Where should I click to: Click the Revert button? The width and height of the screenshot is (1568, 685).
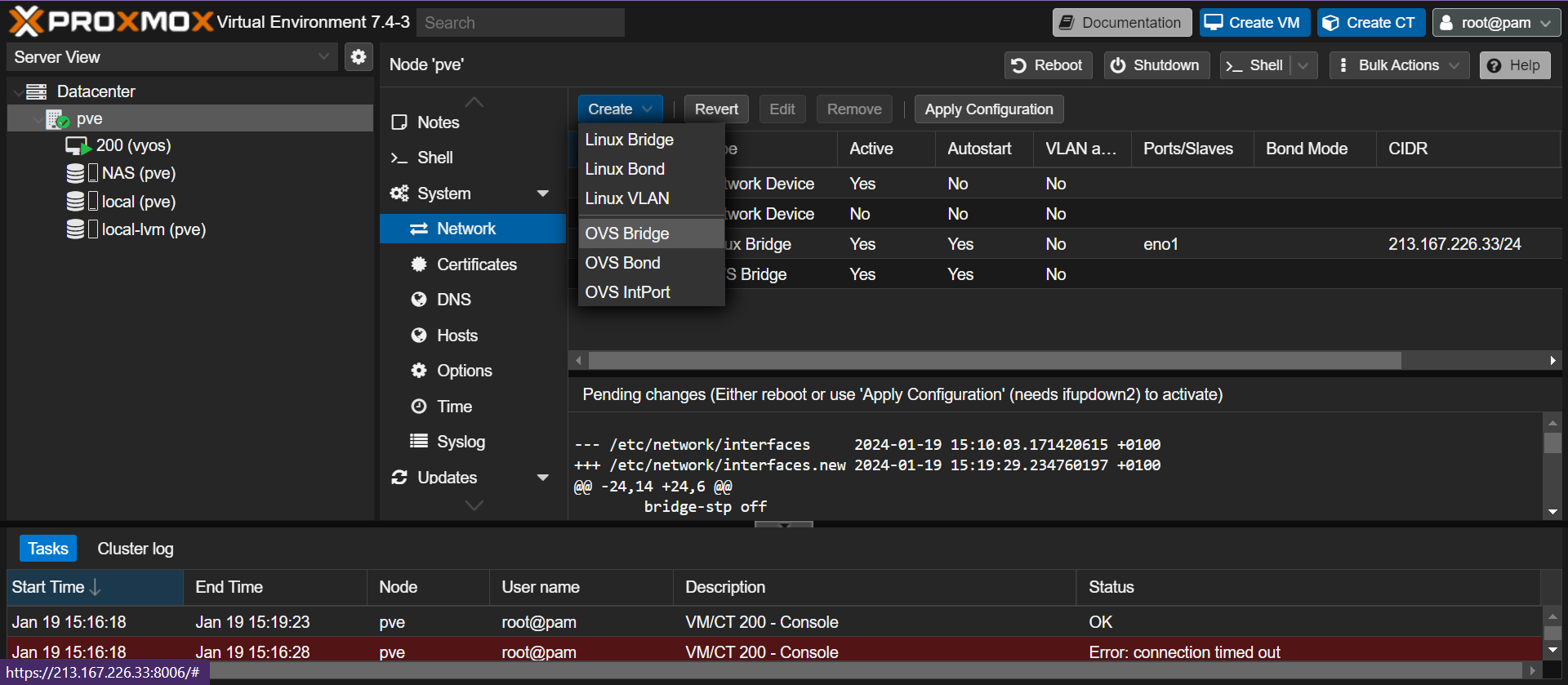pyautogui.click(x=716, y=109)
